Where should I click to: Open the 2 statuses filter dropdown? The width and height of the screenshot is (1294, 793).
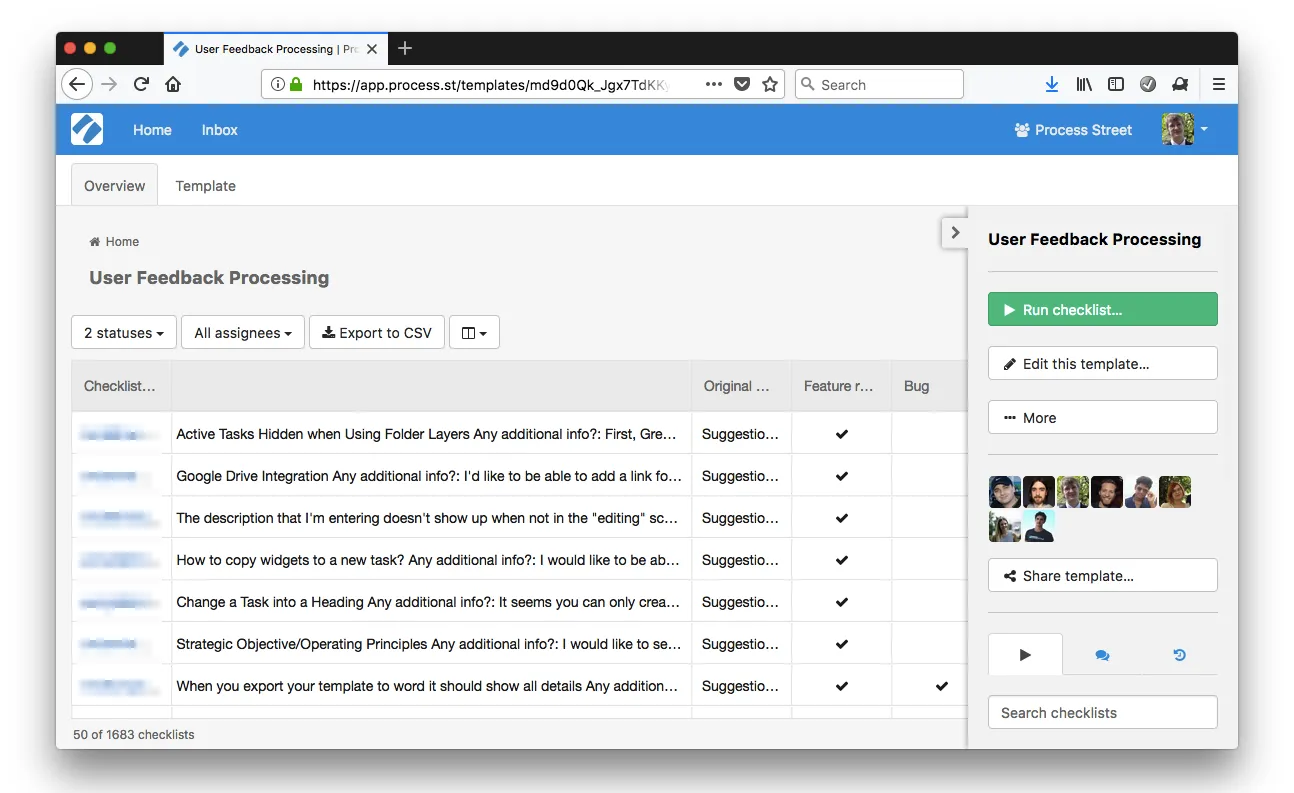(x=124, y=333)
